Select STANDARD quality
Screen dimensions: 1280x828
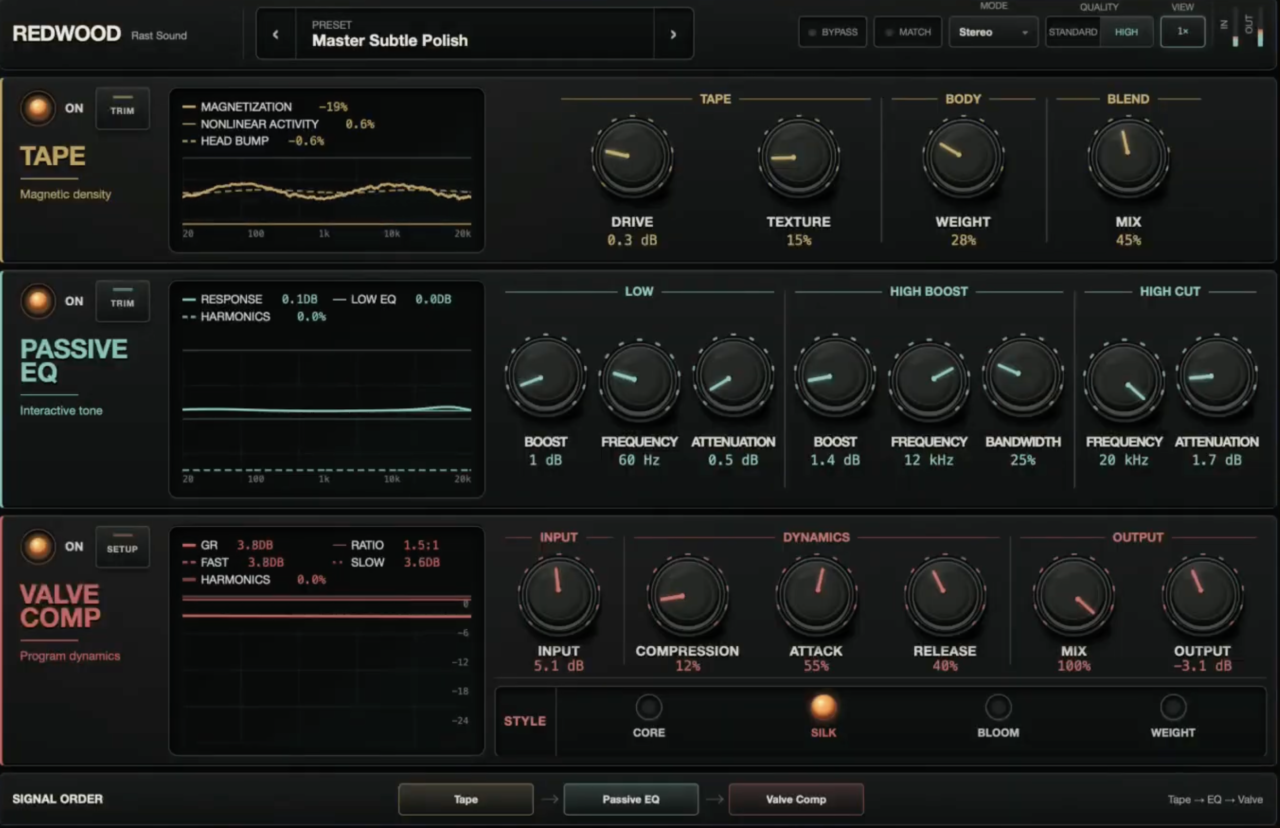tap(1073, 32)
